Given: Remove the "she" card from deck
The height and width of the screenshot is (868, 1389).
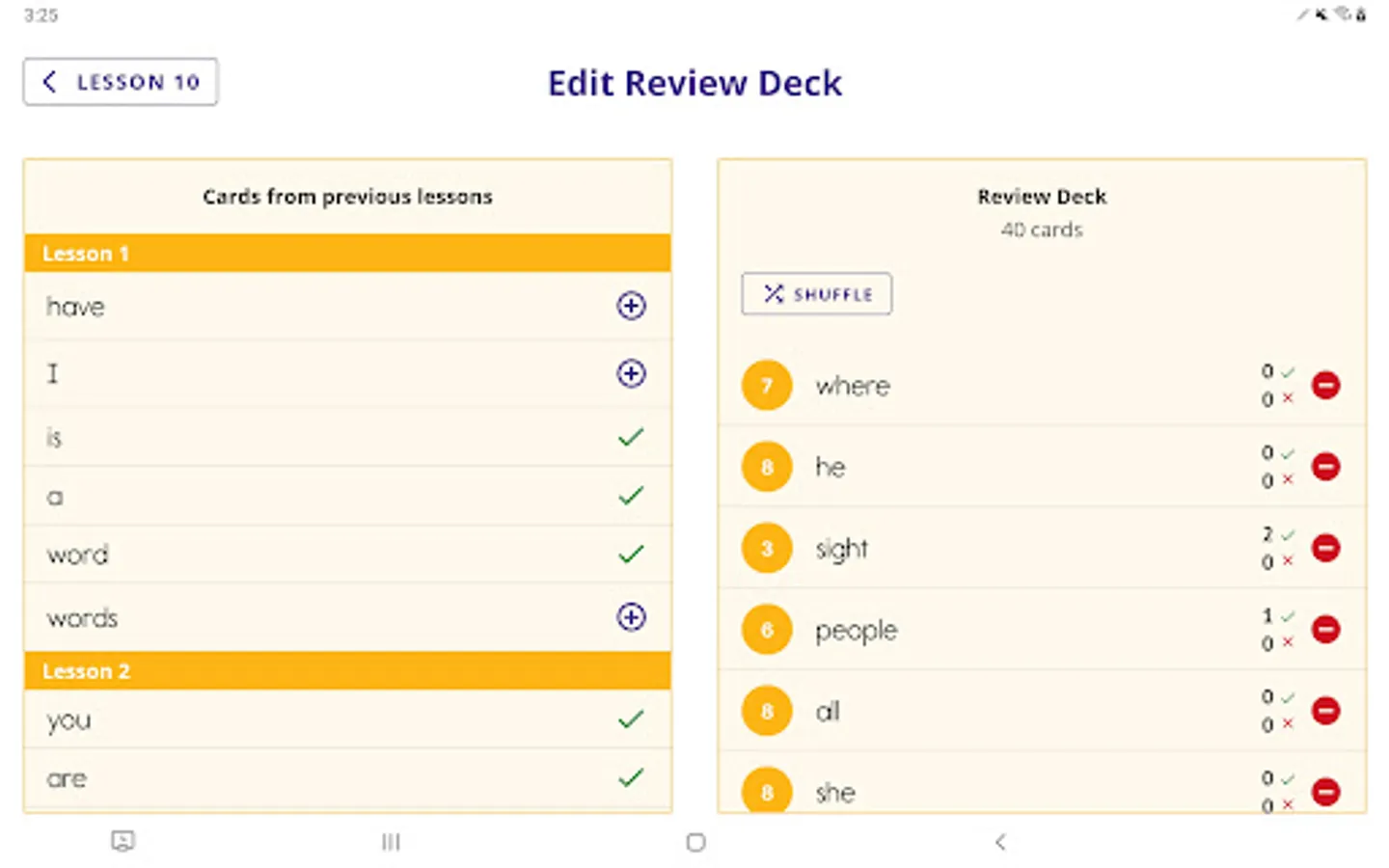Looking at the screenshot, I should [x=1325, y=792].
